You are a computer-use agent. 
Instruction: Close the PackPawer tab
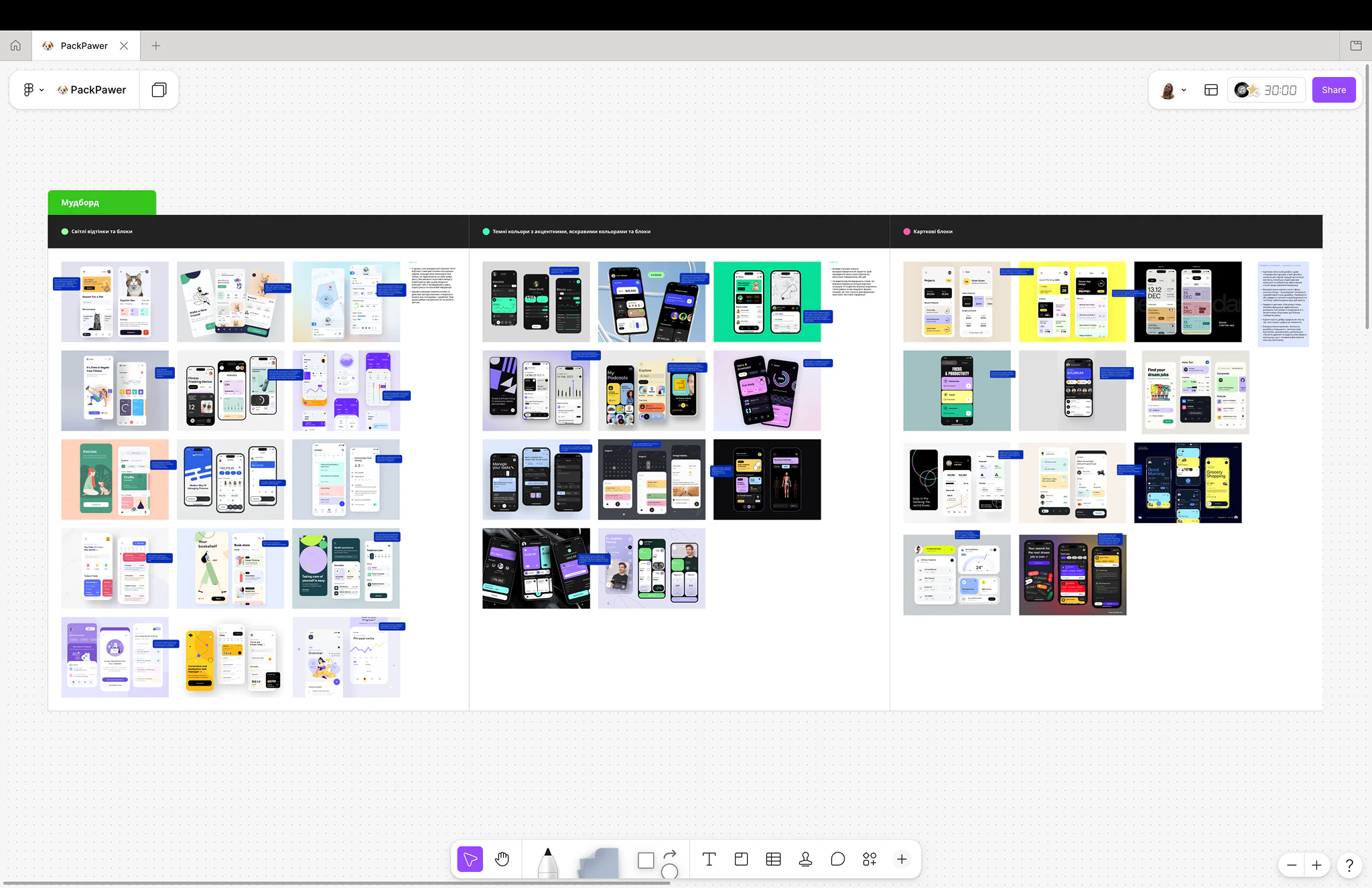(124, 46)
